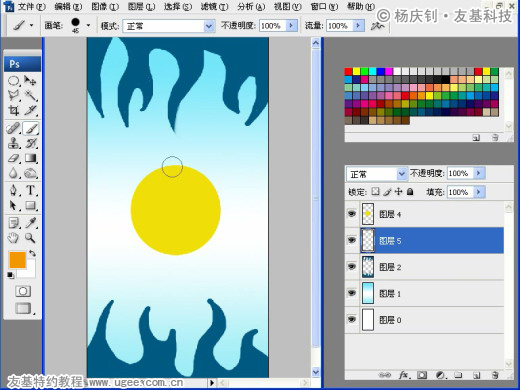This screenshot has height=390, width=520.
Task: Open brush 不透明度 slider arrow in options bar
Action: (292, 26)
